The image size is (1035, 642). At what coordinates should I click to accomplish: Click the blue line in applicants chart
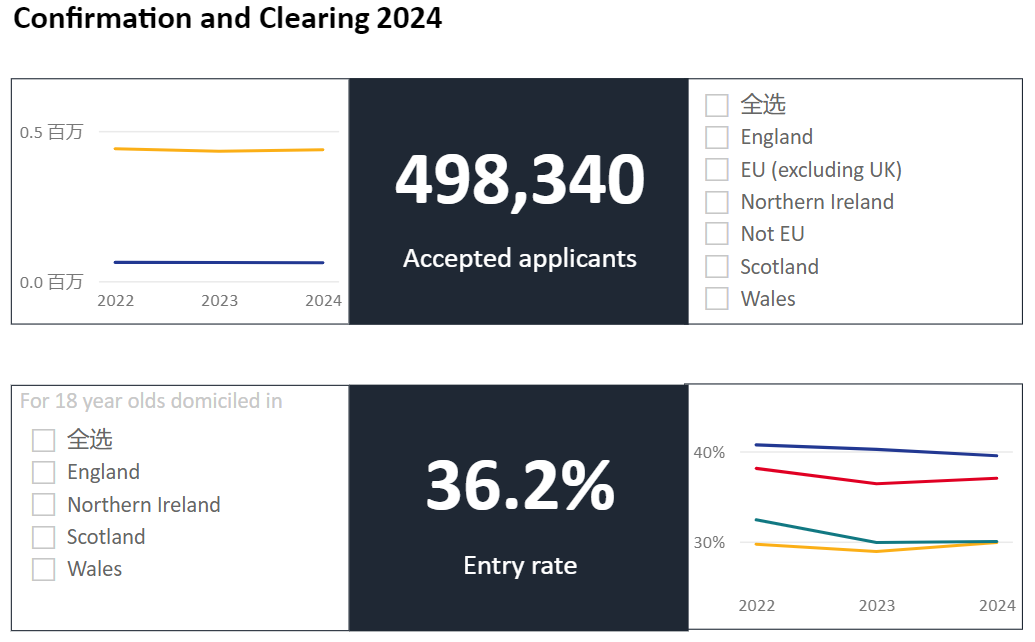pos(219,262)
